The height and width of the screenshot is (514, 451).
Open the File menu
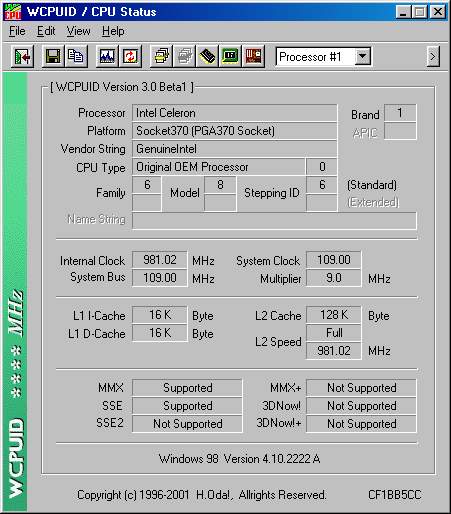[x=17, y=31]
